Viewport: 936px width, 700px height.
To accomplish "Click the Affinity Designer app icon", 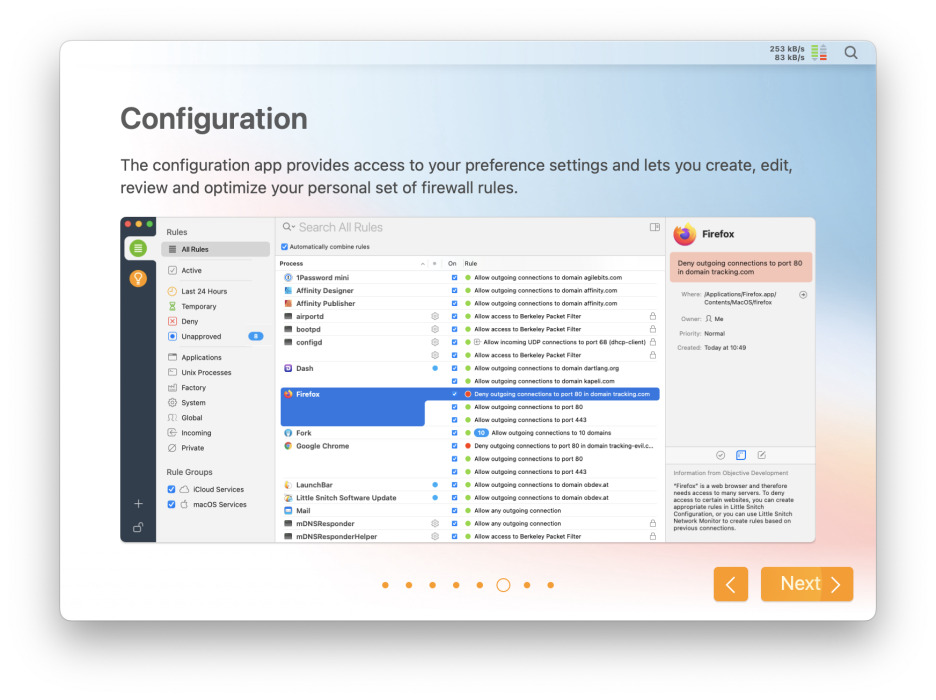I will (x=288, y=291).
